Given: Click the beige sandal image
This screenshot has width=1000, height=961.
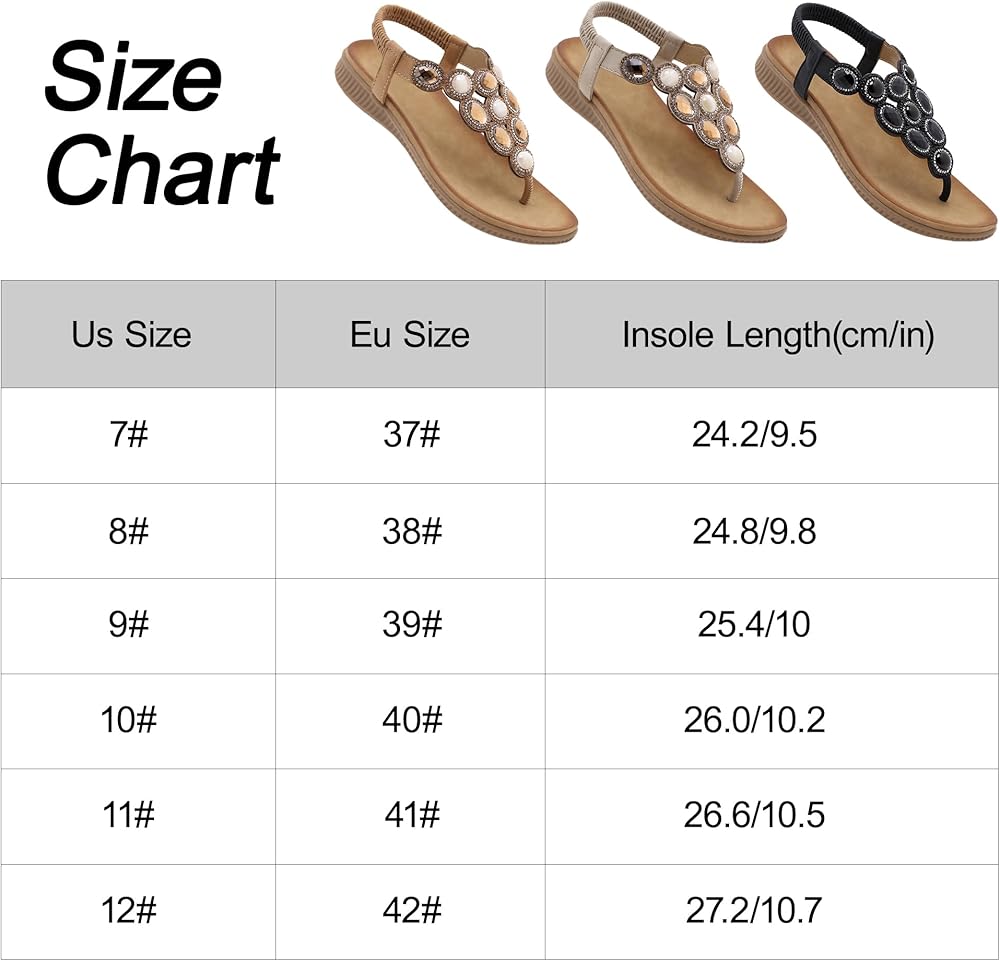Looking at the screenshot, I should (665, 135).
